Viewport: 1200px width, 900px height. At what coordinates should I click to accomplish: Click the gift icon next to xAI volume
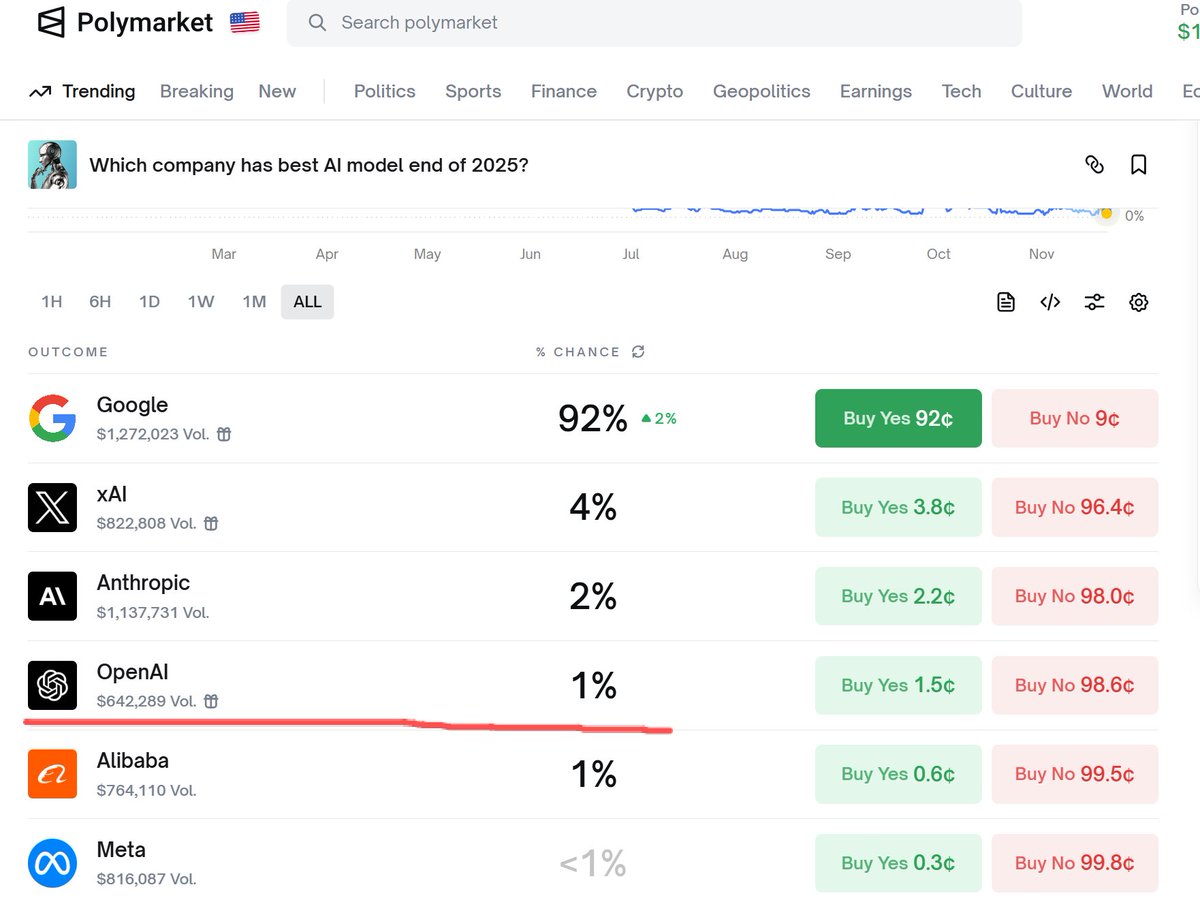pos(211,523)
